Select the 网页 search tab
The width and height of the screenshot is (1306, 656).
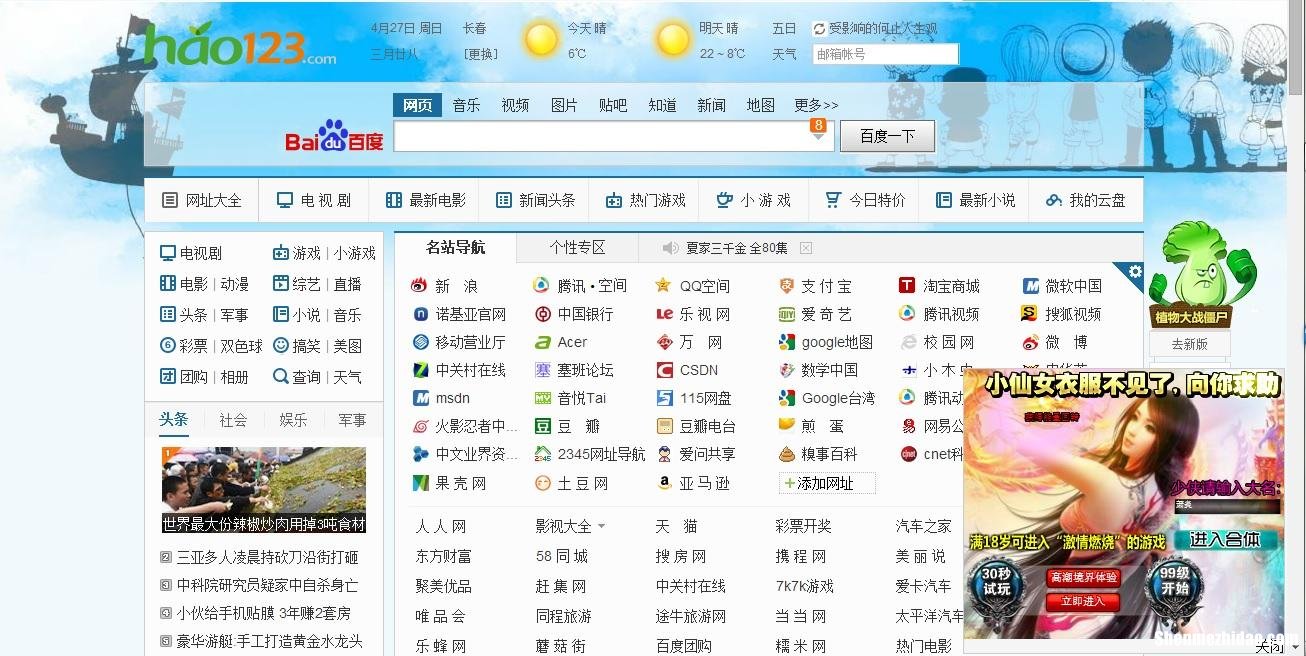[x=417, y=105]
